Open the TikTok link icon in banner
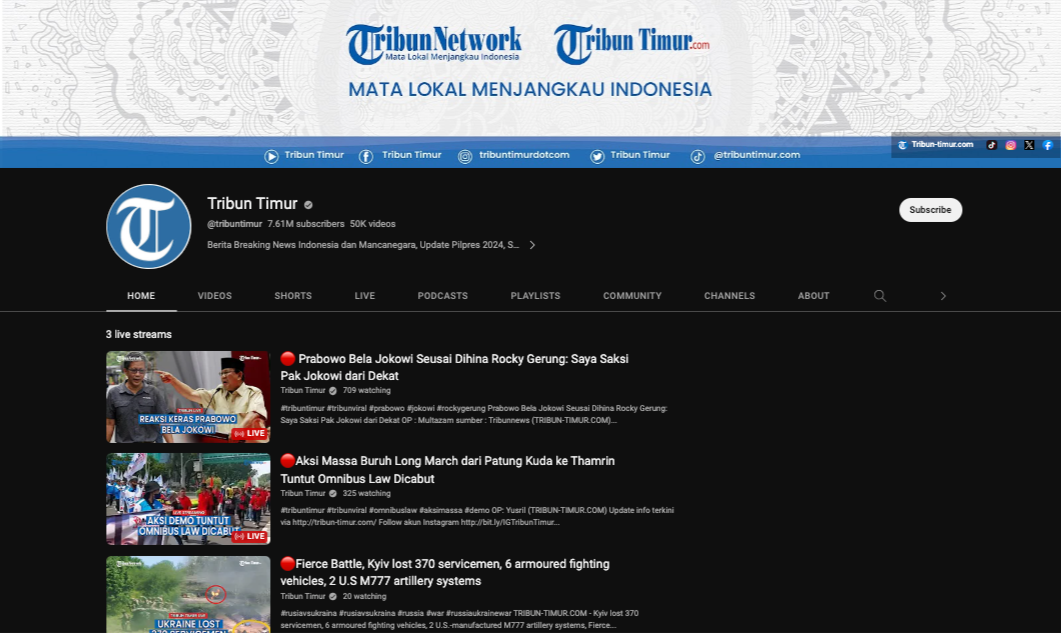Viewport: 1061px width, 633px height. (x=991, y=145)
